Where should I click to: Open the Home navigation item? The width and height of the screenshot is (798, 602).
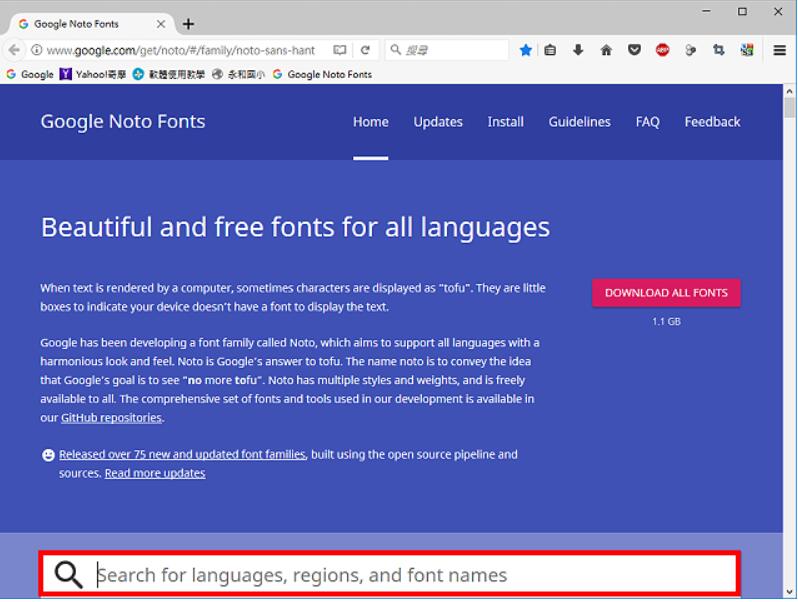[x=370, y=122]
